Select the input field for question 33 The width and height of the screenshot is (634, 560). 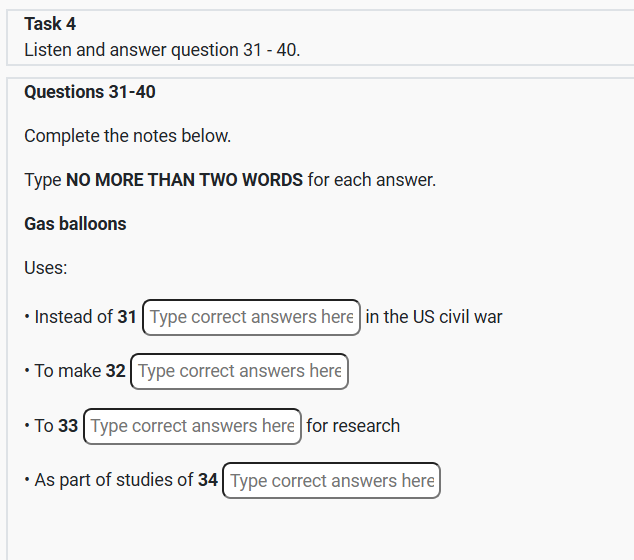pos(192,426)
